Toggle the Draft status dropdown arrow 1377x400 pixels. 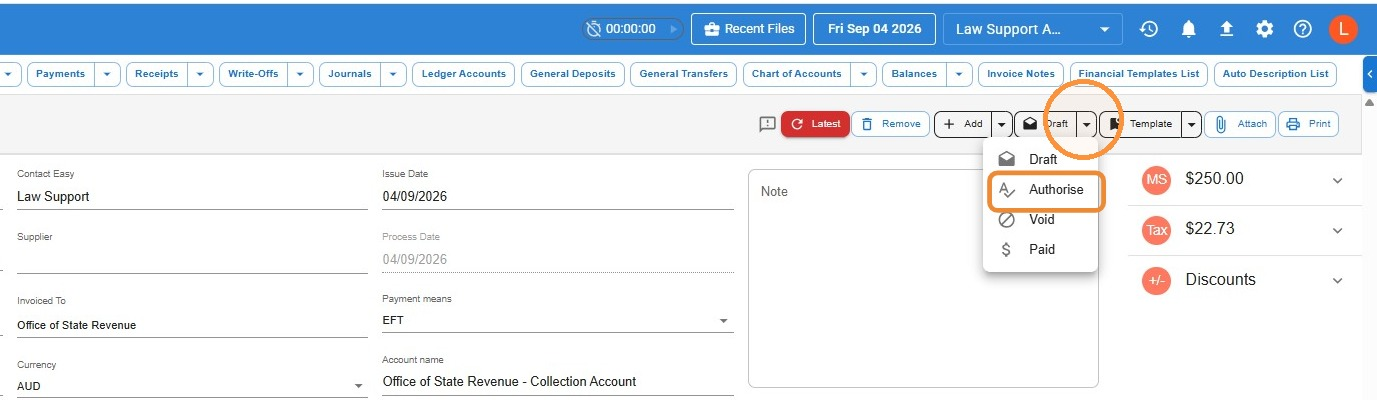(1087, 124)
